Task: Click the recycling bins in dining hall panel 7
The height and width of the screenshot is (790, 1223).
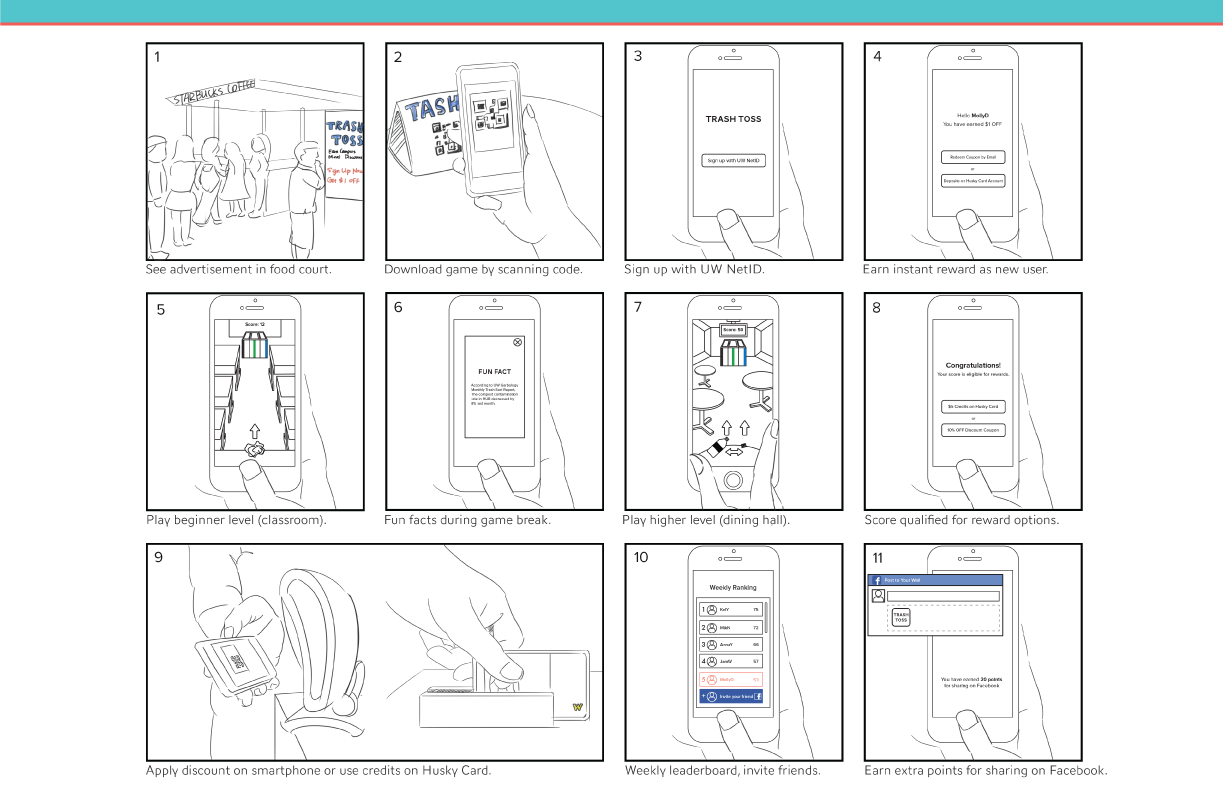Action: [734, 354]
